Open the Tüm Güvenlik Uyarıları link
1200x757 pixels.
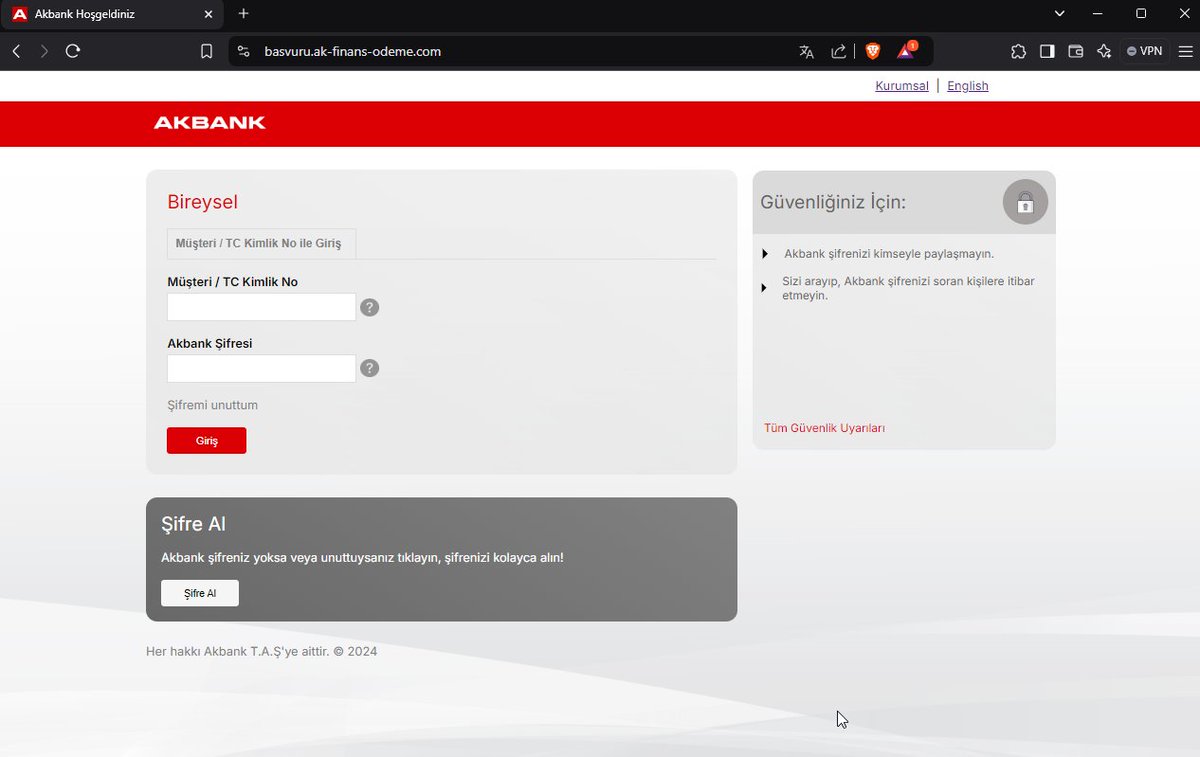coord(824,428)
